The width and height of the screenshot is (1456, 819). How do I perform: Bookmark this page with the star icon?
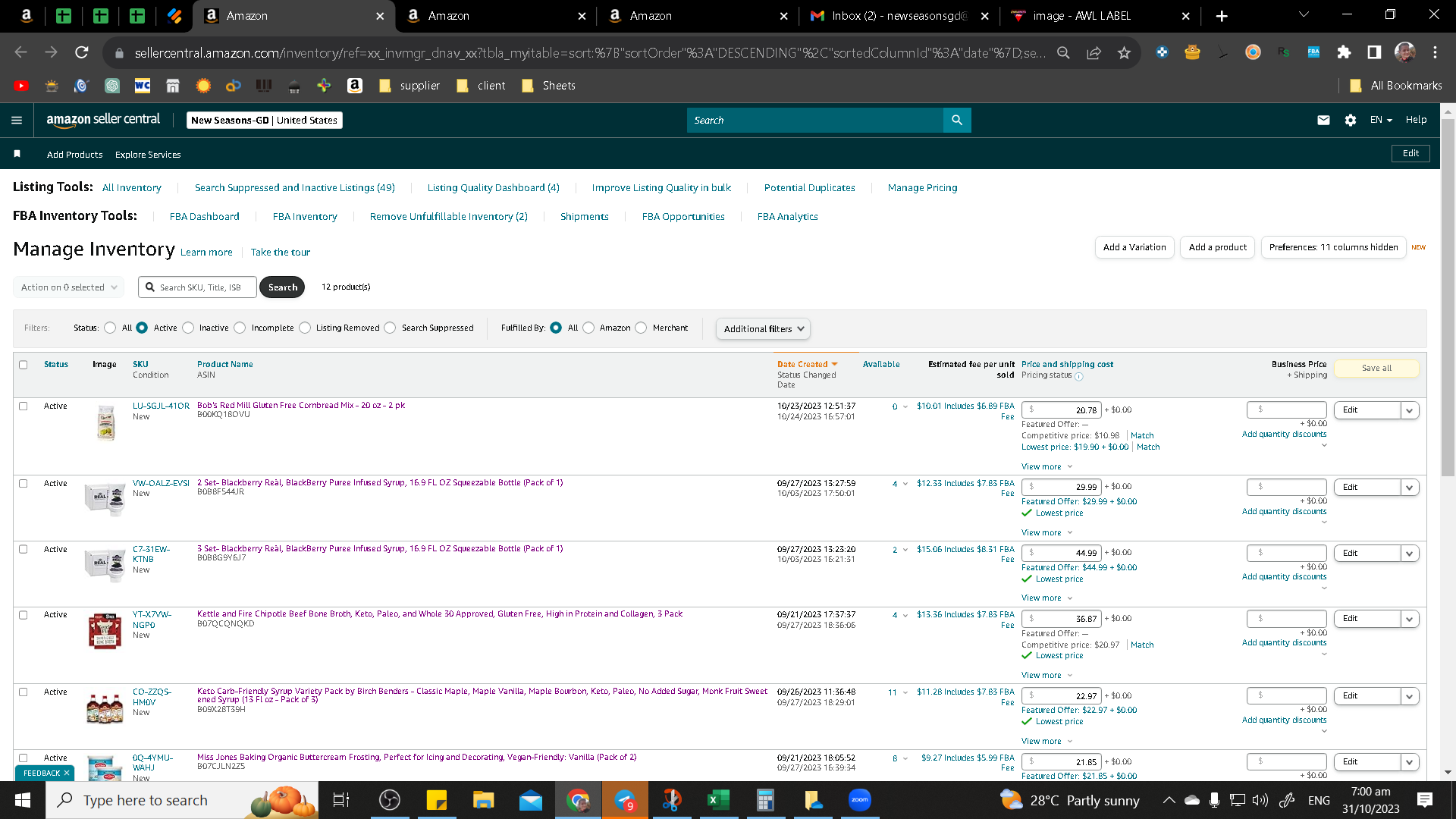click(x=1124, y=52)
